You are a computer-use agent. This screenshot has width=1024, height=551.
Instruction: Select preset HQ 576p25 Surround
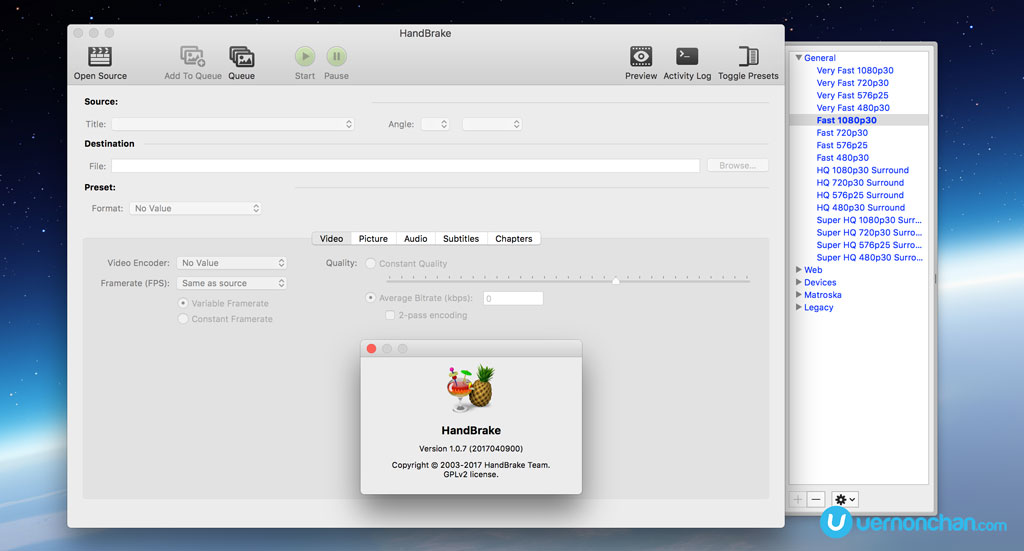tap(860, 195)
